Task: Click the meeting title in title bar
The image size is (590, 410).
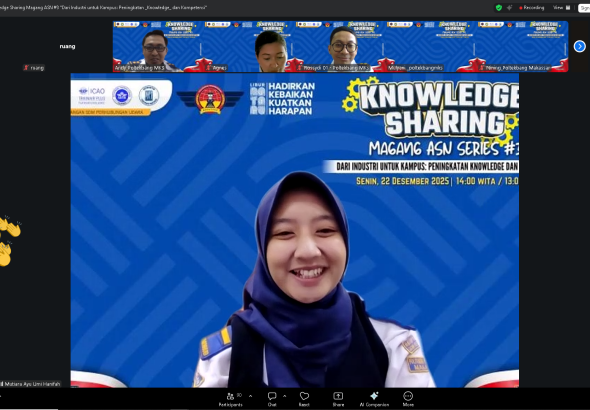Action: click(x=103, y=8)
